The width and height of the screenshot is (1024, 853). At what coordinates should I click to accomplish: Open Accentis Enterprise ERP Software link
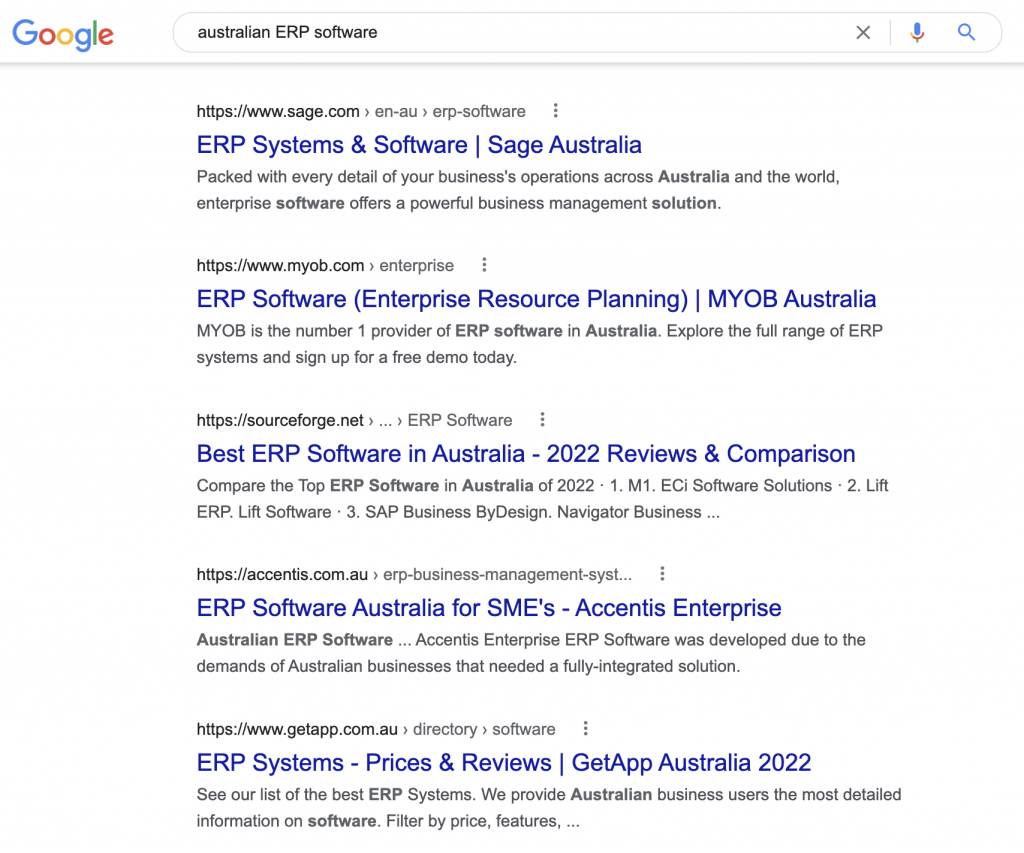coord(488,607)
